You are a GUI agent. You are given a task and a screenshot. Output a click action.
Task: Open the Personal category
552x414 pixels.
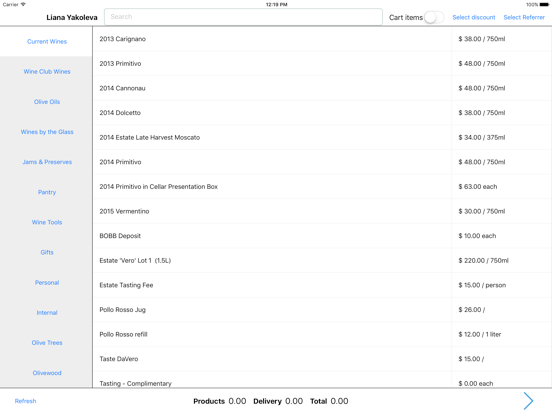coord(47,283)
